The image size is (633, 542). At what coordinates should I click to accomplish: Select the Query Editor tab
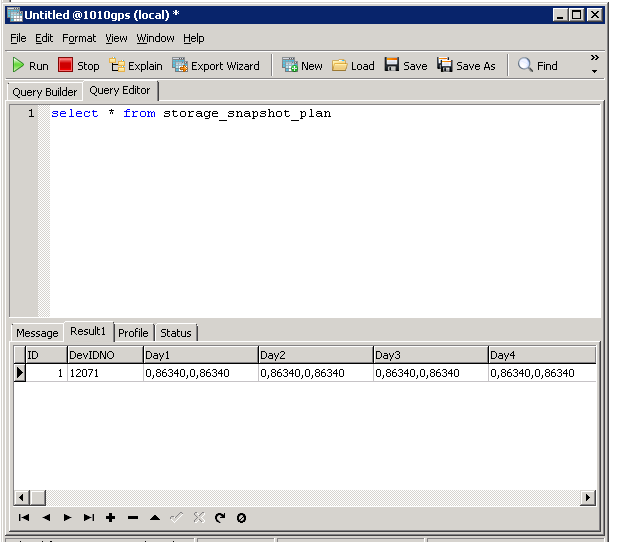[120, 90]
